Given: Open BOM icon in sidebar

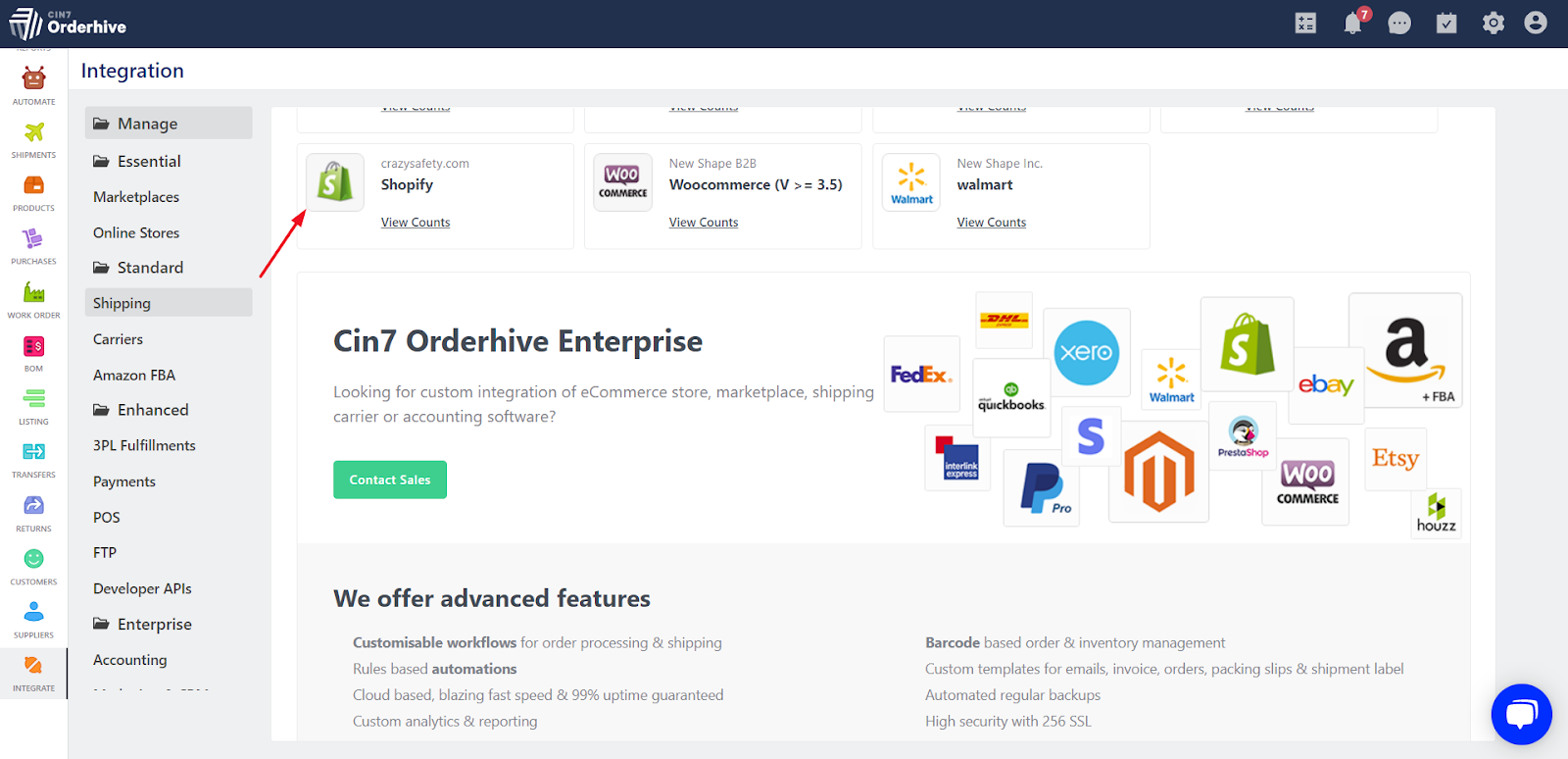Looking at the screenshot, I should [x=33, y=346].
